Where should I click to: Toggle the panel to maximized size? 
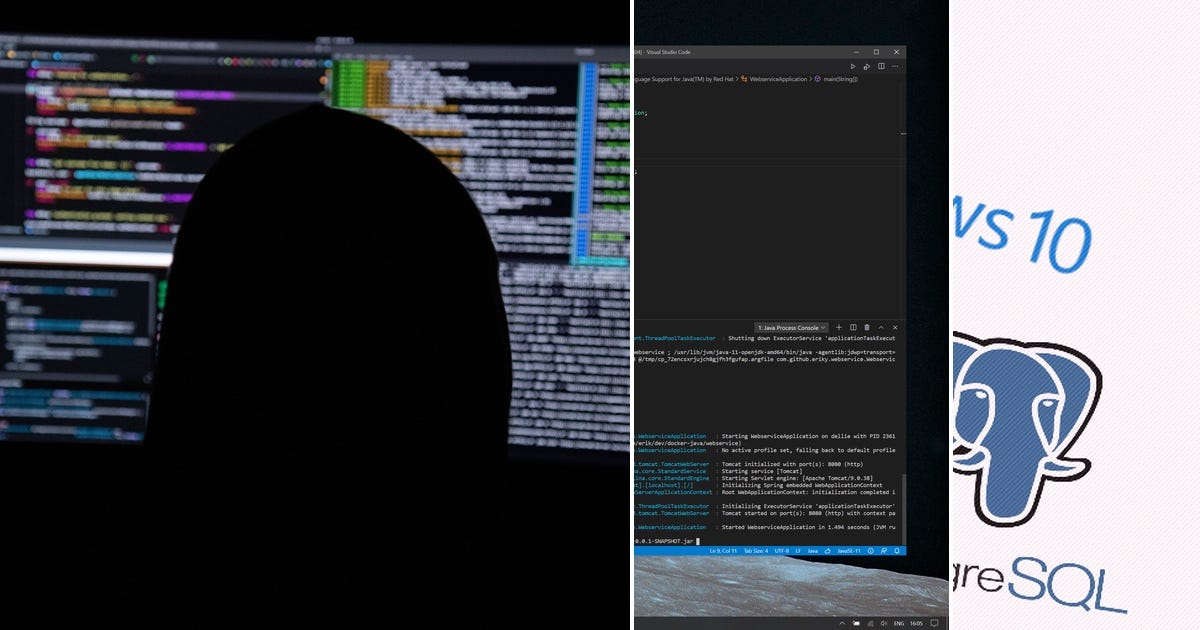pyautogui.click(x=882, y=327)
